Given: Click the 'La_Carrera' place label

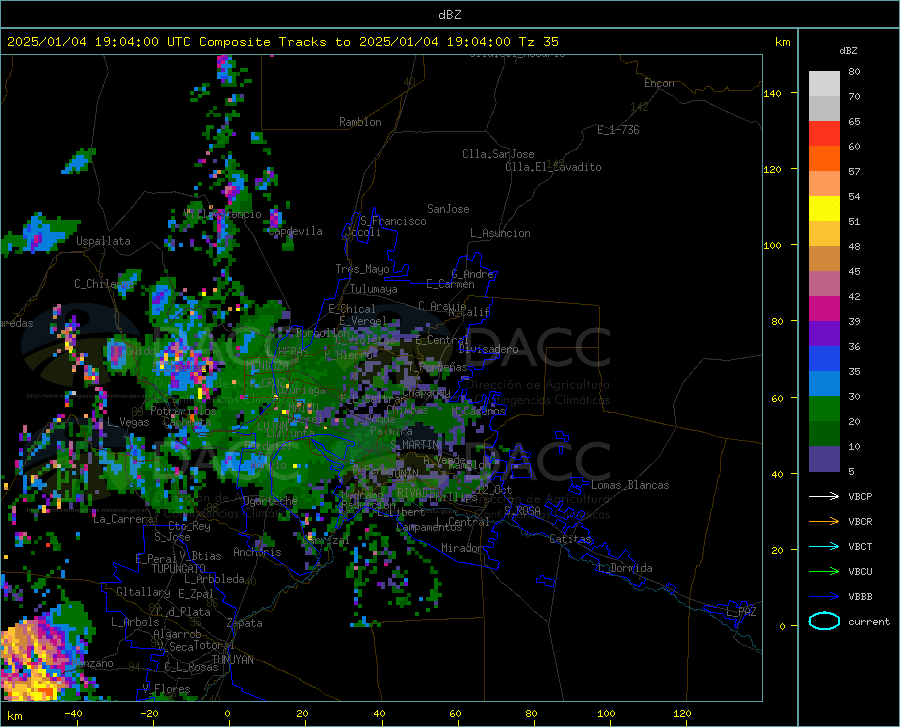Looking at the screenshot, I should 123,519.
